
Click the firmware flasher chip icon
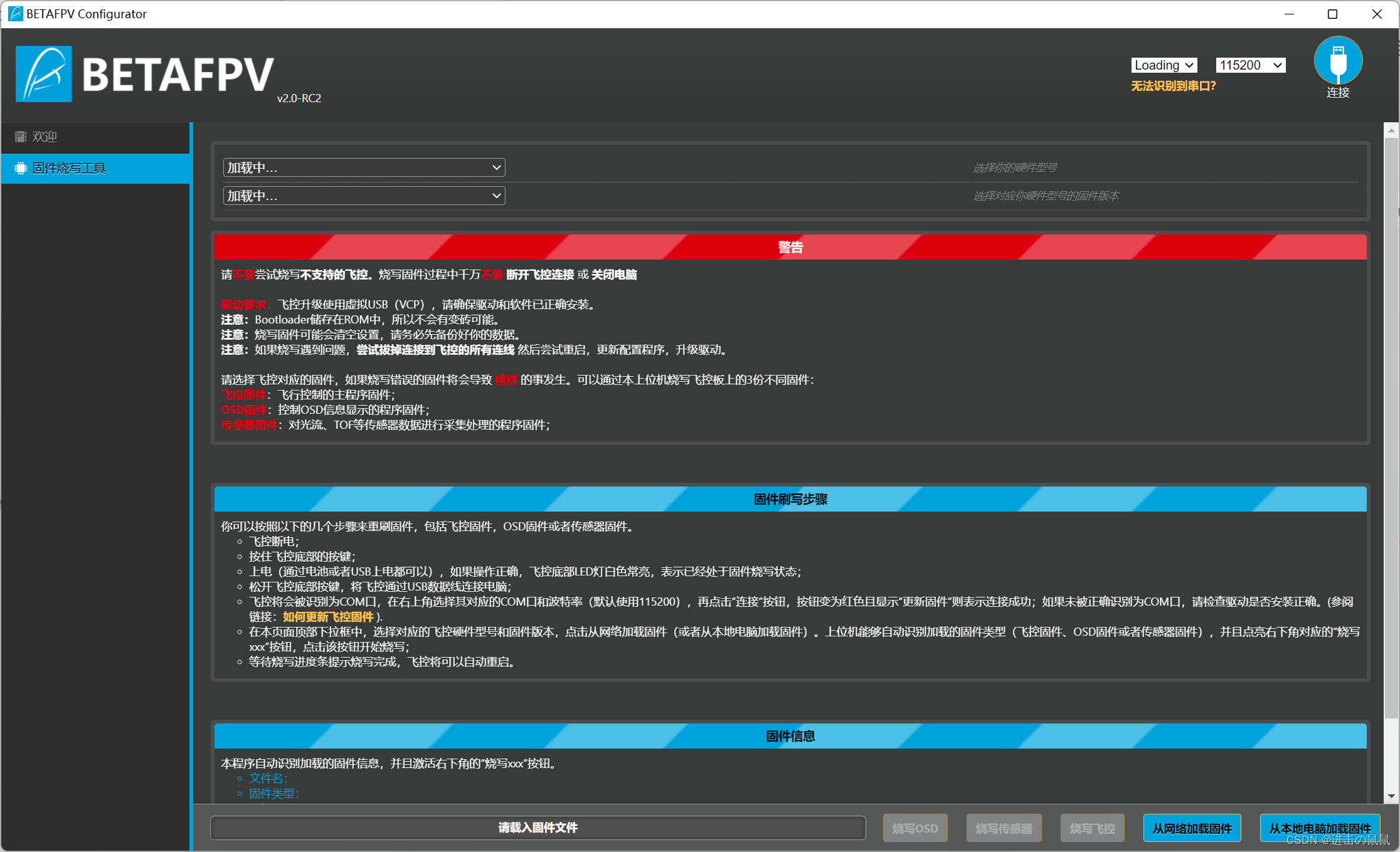21,168
